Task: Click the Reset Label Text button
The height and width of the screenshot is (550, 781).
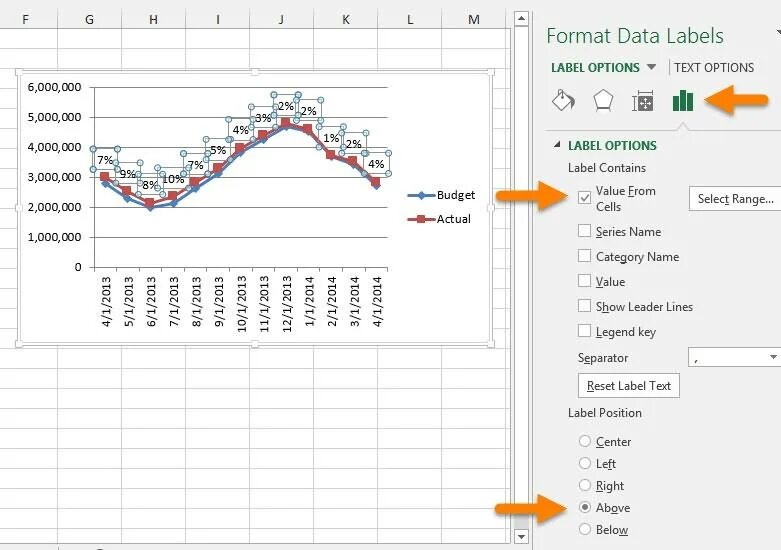Action: coord(629,386)
